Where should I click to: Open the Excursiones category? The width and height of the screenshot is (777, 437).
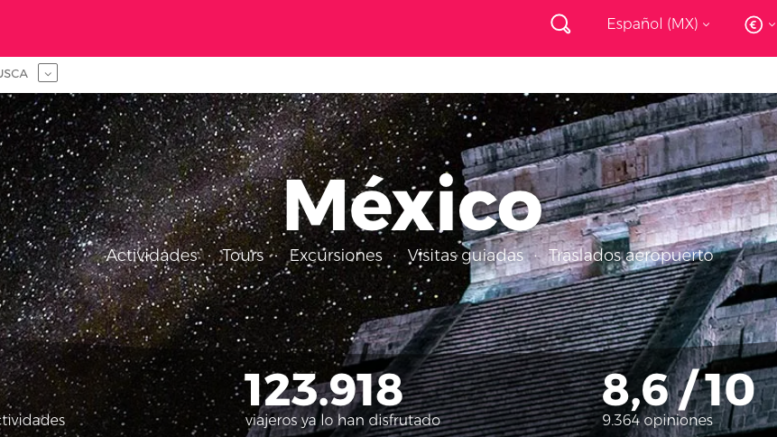pos(335,255)
